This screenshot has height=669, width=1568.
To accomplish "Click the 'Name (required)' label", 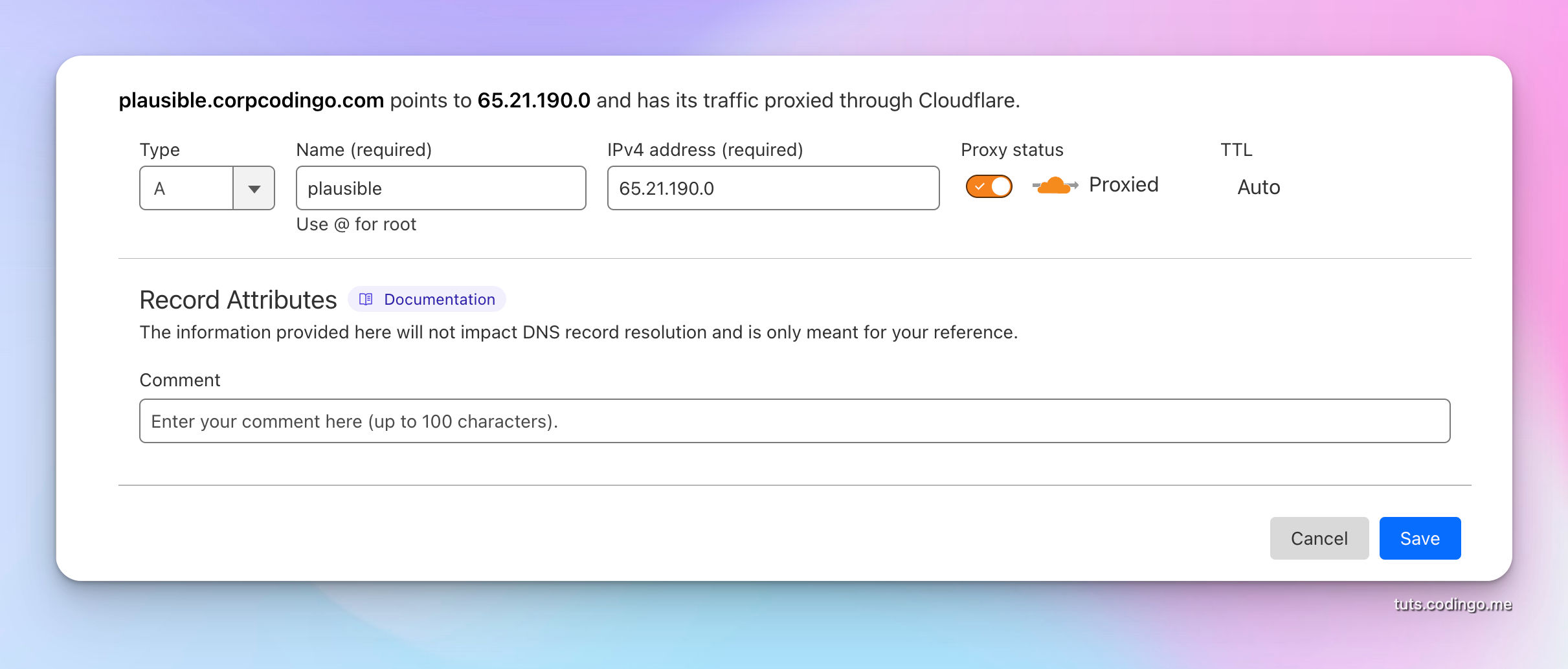I will (x=364, y=150).
